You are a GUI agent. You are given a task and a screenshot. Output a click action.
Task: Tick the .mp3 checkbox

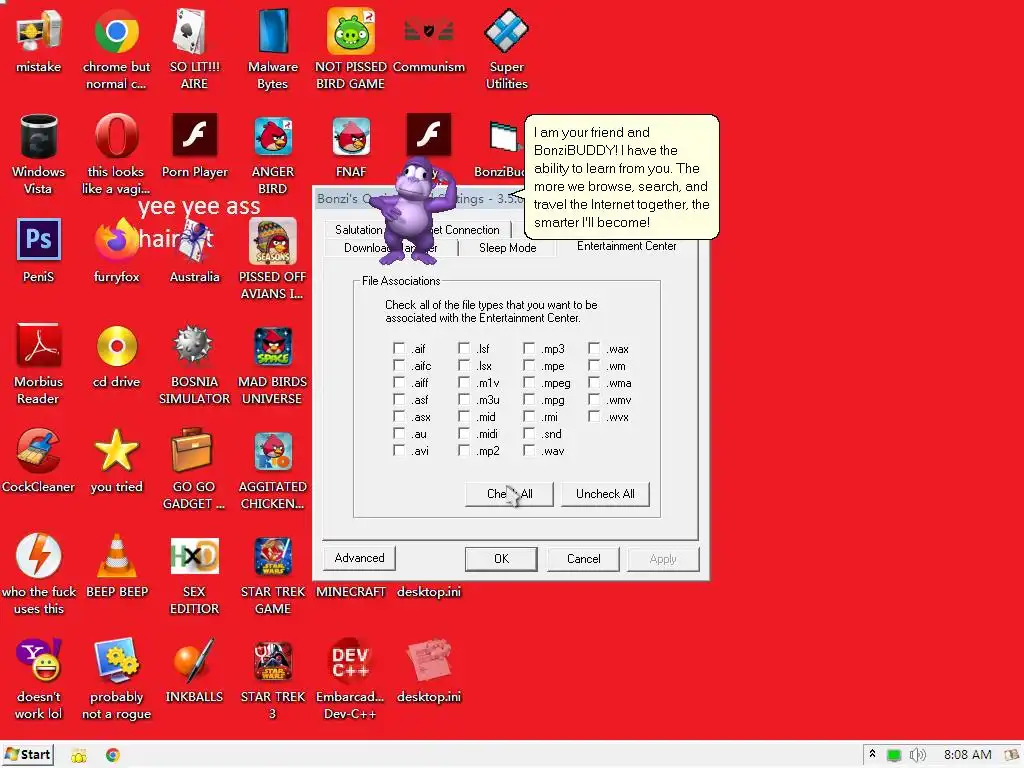tap(529, 348)
